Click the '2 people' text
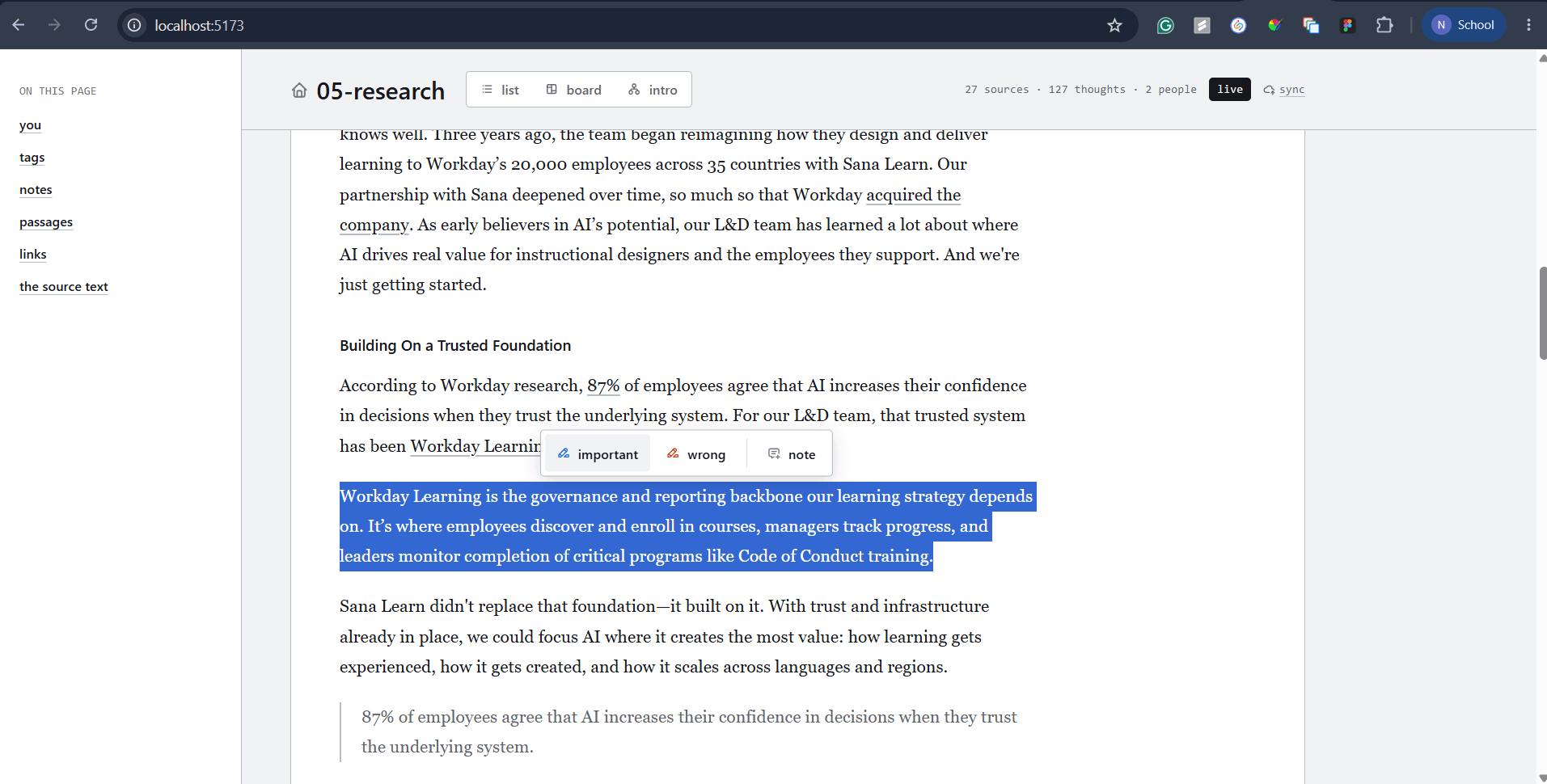 (x=1170, y=90)
